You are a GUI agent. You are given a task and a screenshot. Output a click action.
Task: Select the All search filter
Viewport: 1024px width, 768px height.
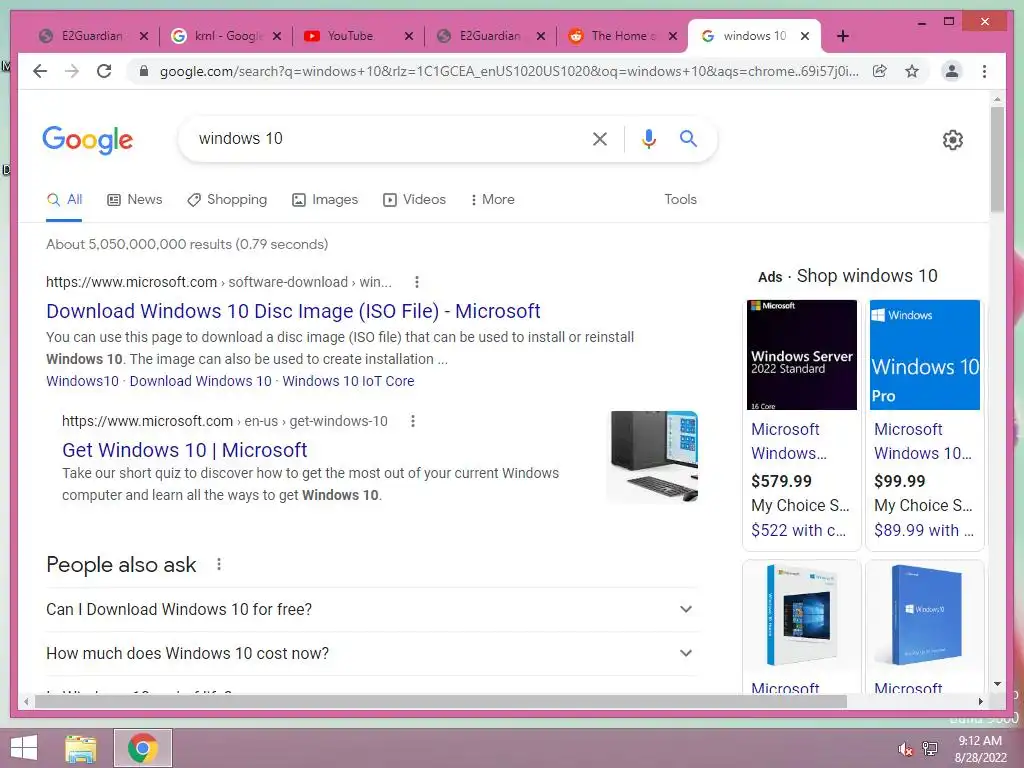[x=64, y=200]
